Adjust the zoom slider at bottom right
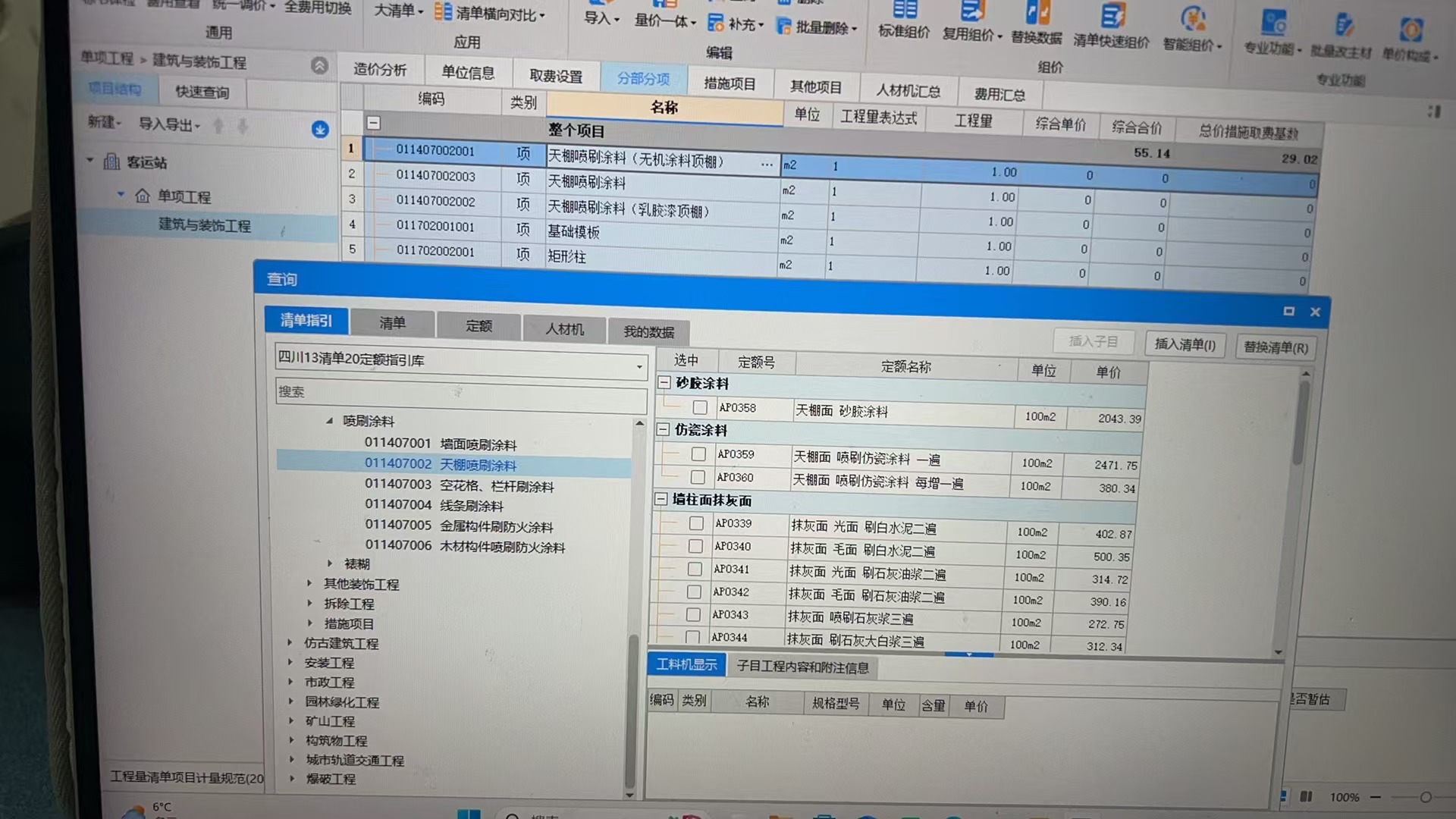The height and width of the screenshot is (819, 1456). click(1426, 798)
